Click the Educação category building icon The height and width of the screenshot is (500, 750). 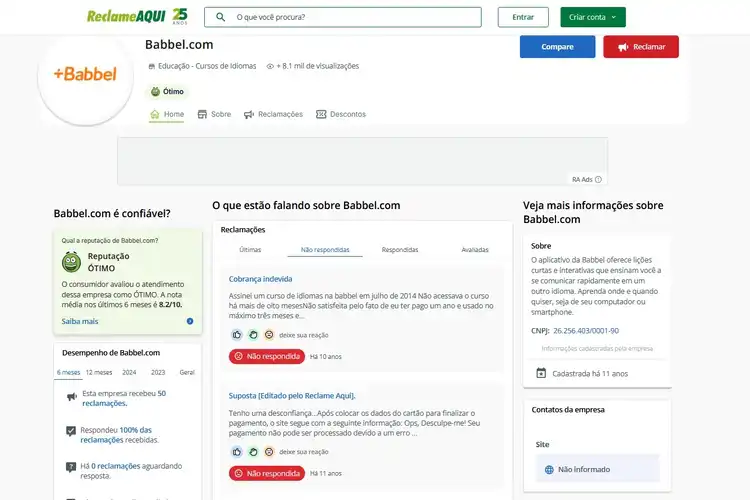point(152,67)
